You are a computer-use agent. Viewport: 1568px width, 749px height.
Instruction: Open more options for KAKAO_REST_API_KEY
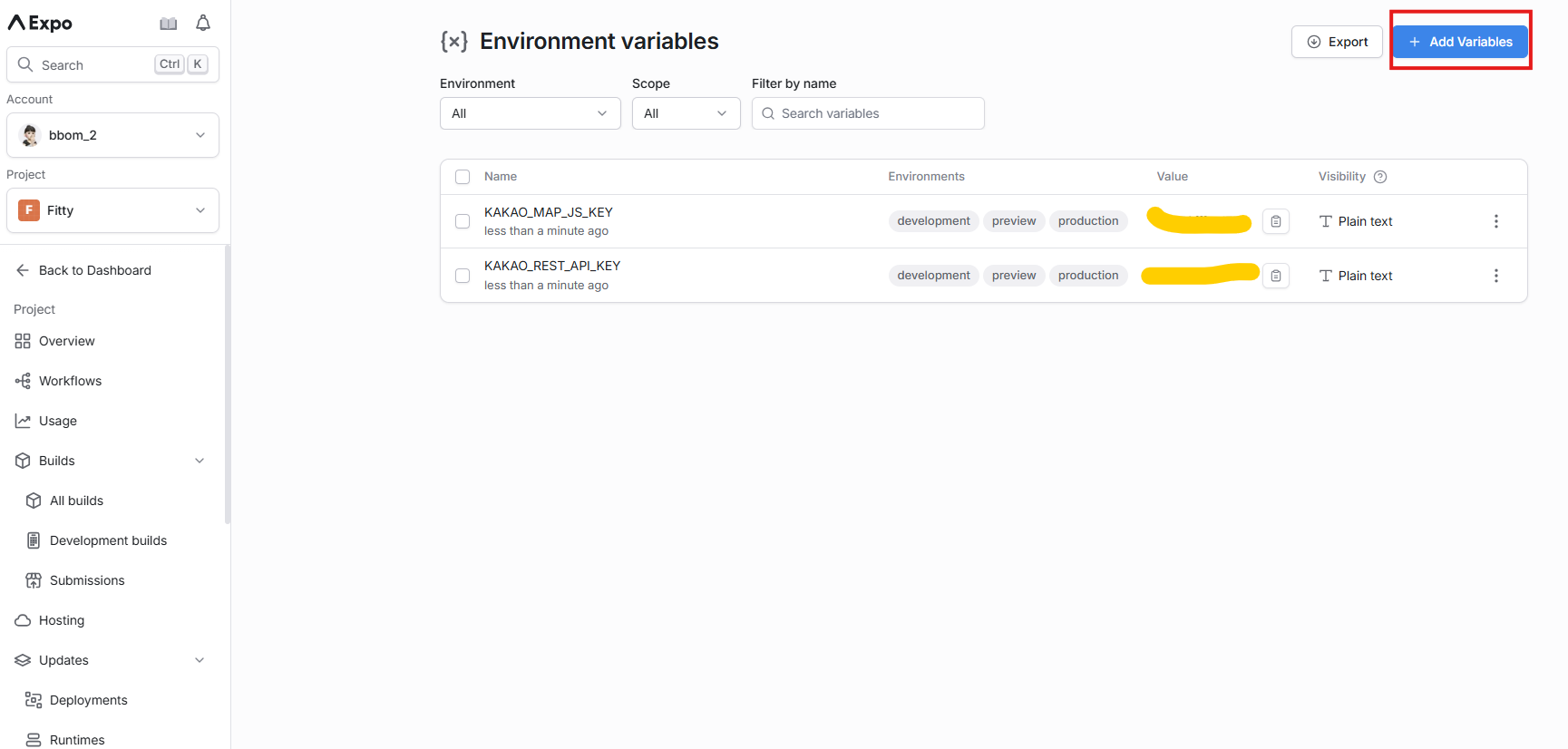pyautogui.click(x=1496, y=276)
